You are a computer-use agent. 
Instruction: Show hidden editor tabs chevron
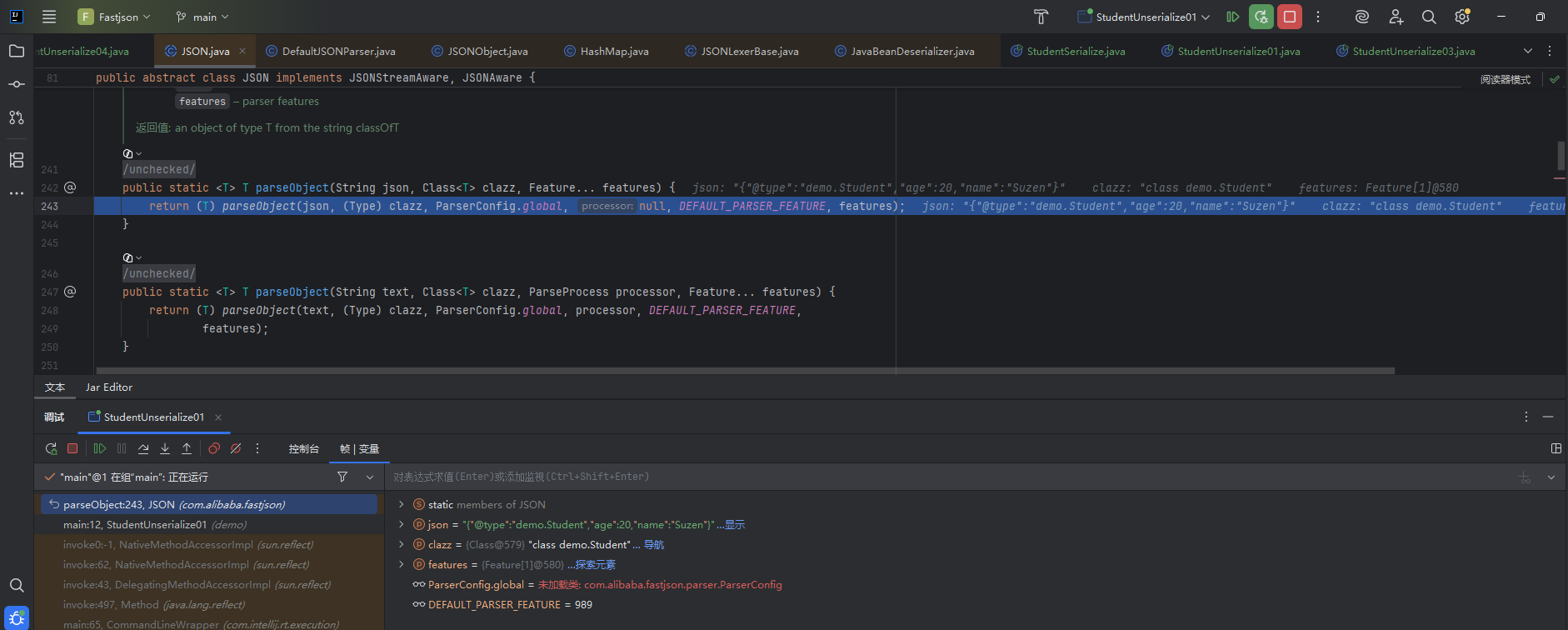click(1528, 51)
